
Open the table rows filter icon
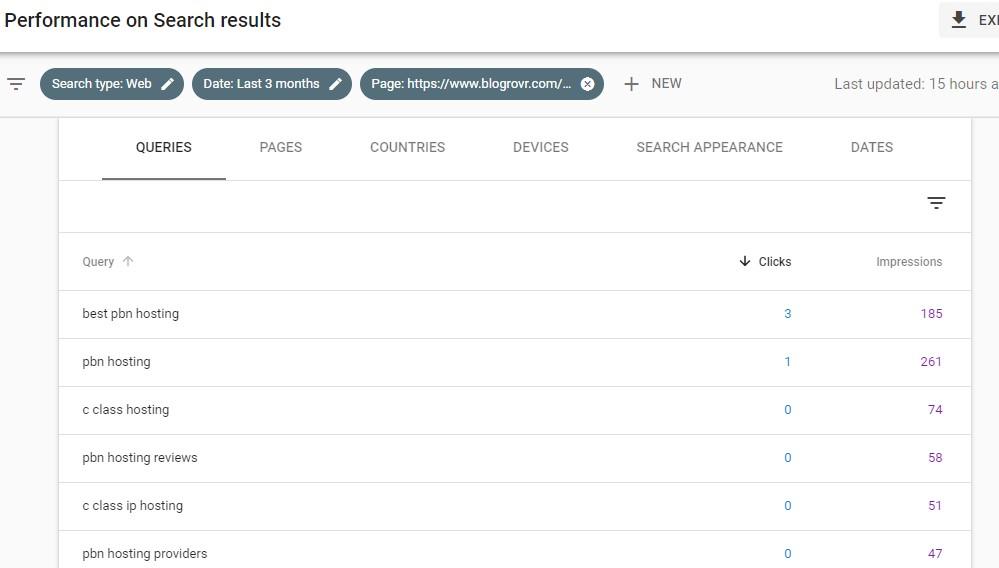point(936,203)
